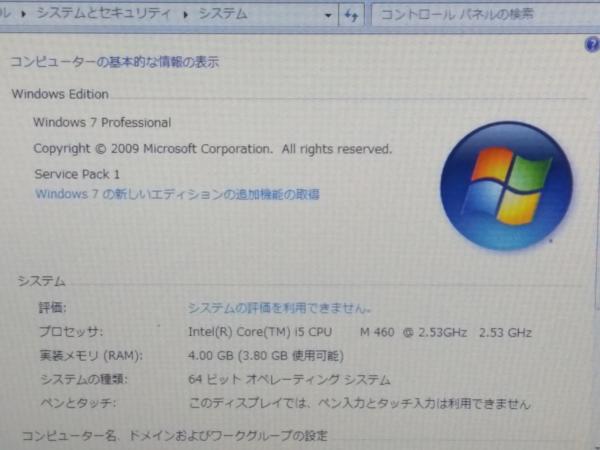Viewport: 600px width, 450px height.
Task: Click the Service Pack 1 text
Action: [x=77, y=174]
